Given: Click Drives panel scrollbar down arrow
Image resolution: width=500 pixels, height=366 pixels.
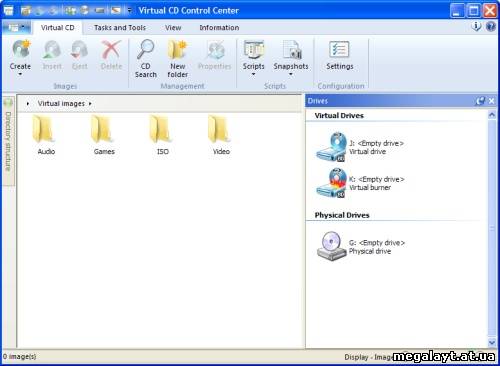Looking at the screenshot, I should click(492, 342).
